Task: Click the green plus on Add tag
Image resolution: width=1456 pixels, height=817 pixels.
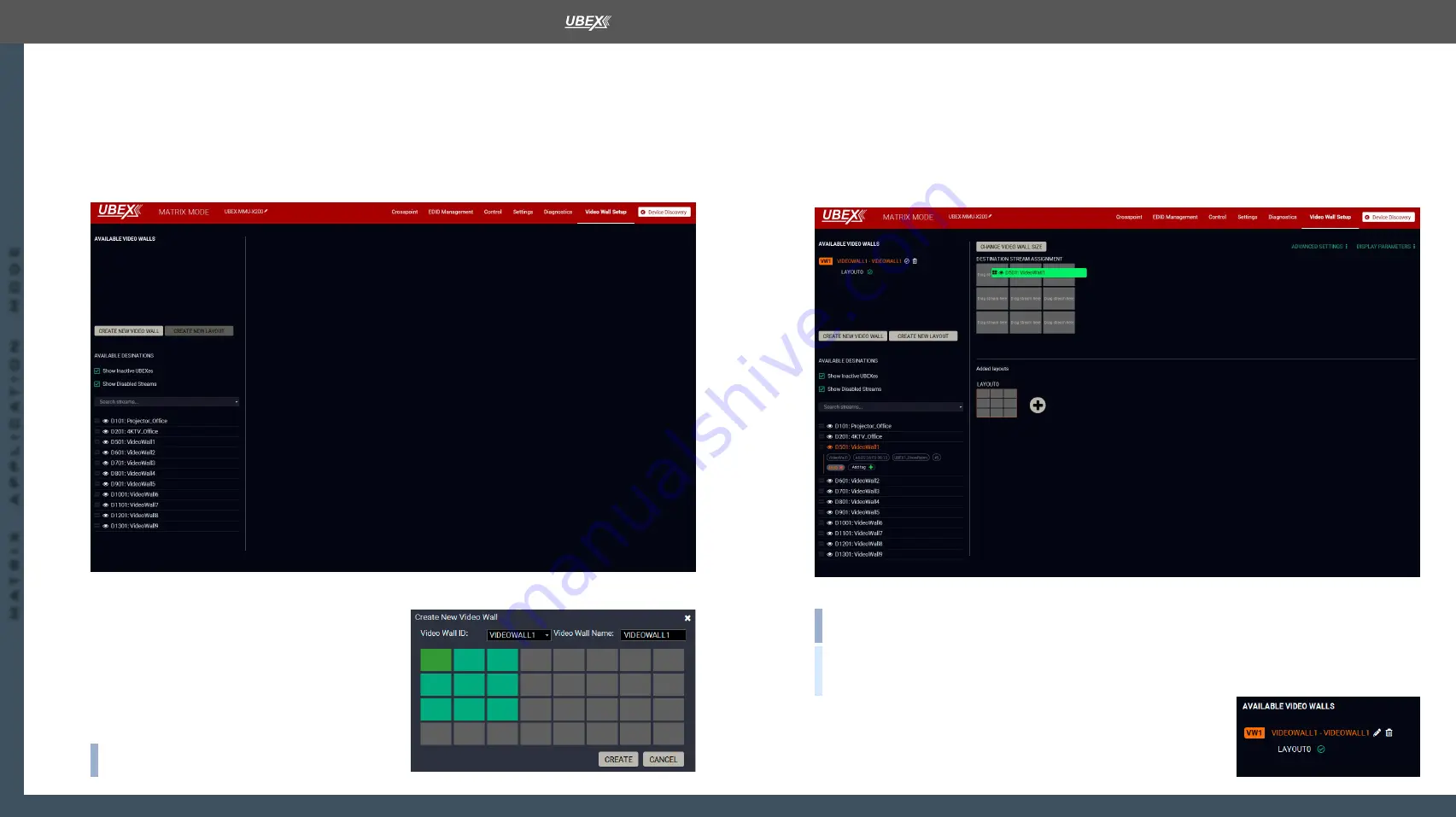Action: [x=871, y=467]
